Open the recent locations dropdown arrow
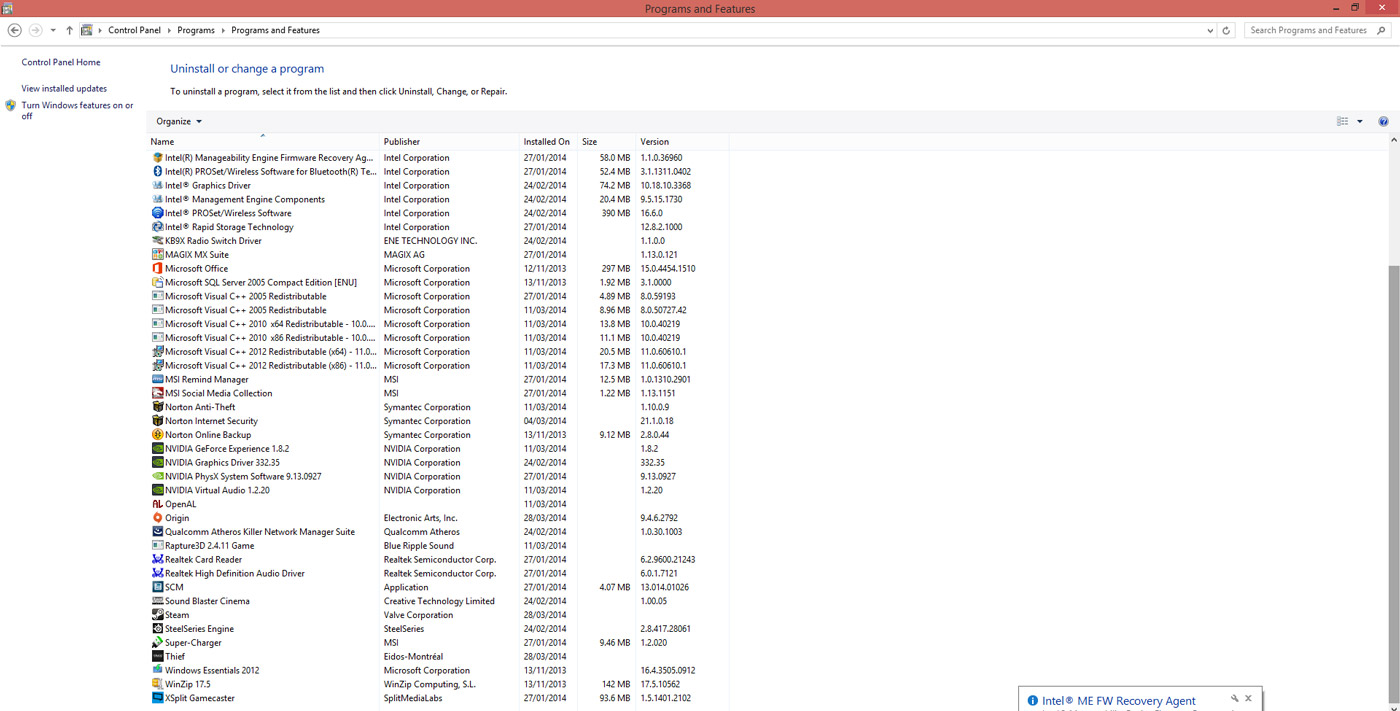Viewport: 1400px width, 711px height. pos(53,30)
